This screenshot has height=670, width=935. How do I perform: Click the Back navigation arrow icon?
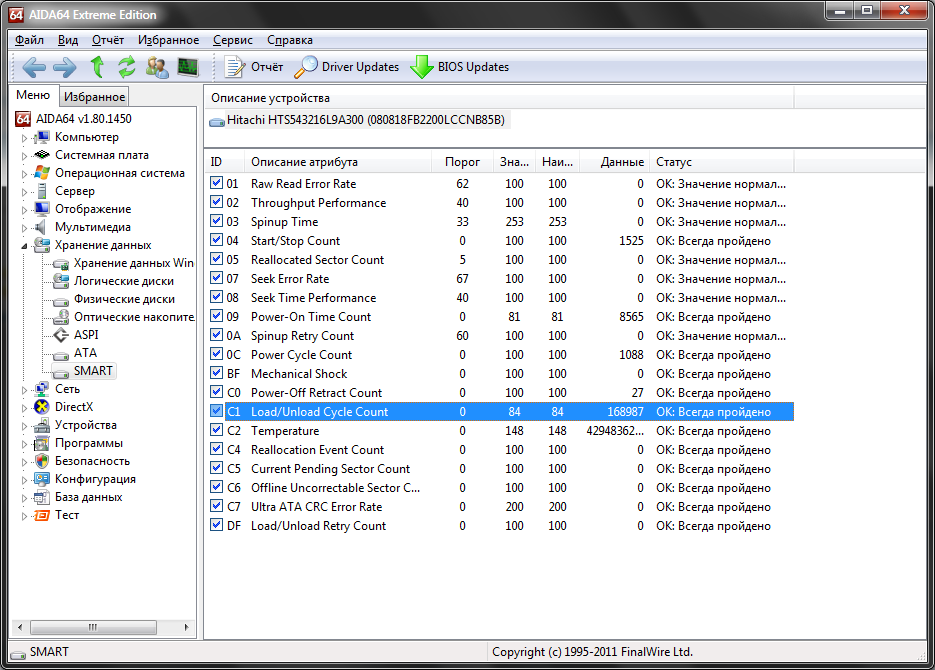pyautogui.click(x=34, y=67)
